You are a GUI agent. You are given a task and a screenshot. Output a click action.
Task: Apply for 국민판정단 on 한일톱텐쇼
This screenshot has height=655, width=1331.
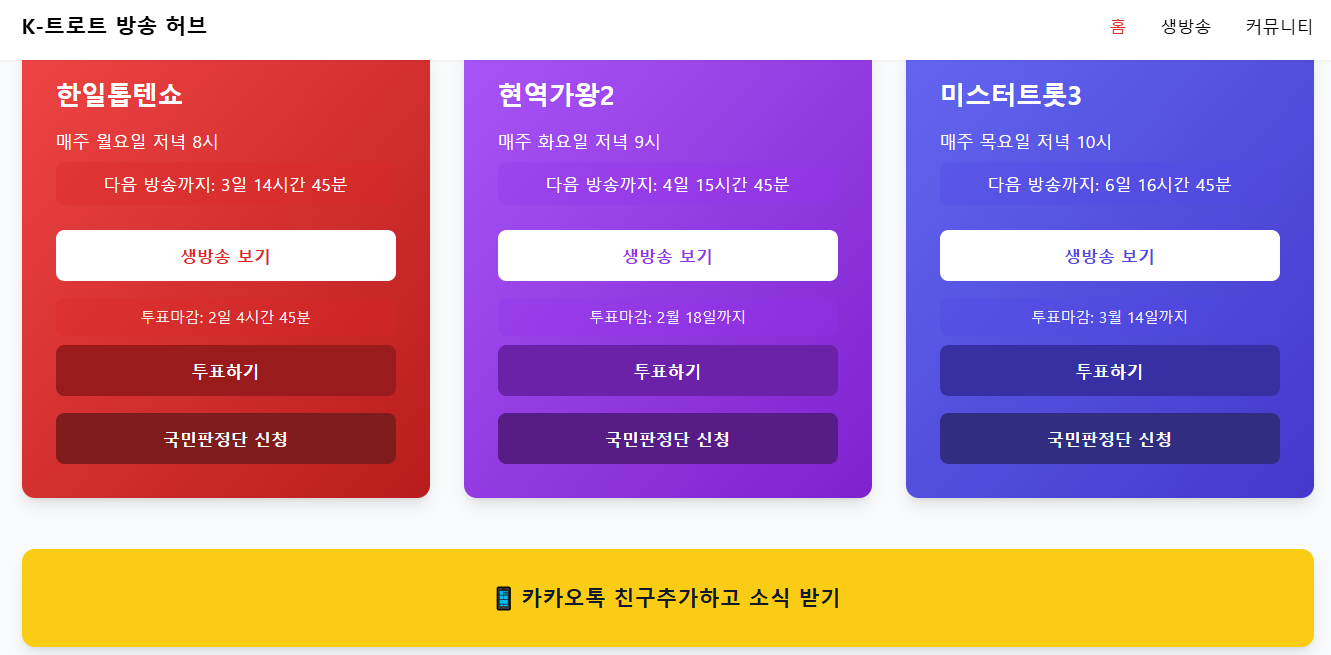click(226, 438)
